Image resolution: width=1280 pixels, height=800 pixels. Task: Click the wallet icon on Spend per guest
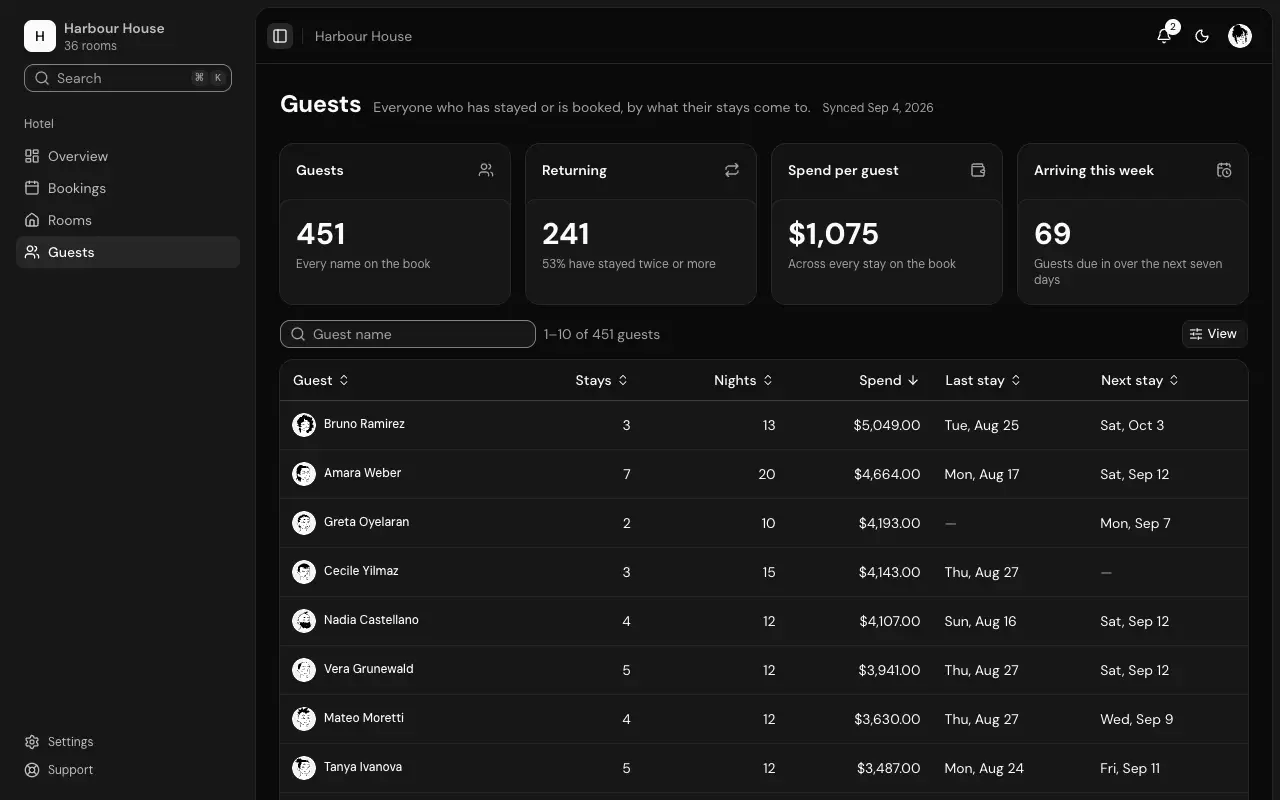point(978,170)
